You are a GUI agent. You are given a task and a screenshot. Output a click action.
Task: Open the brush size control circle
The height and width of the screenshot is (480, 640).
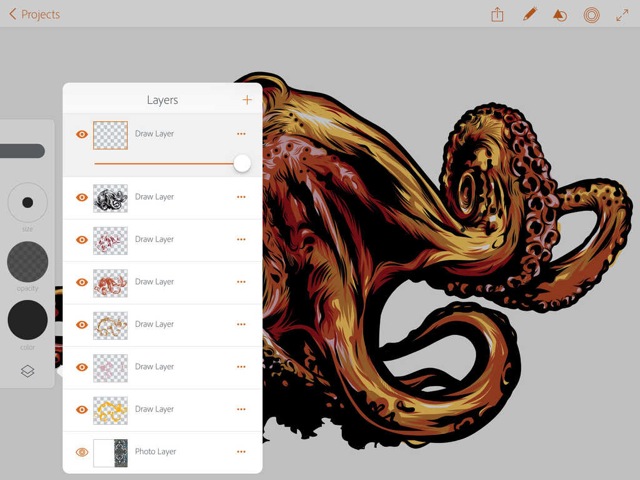(27, 202)
